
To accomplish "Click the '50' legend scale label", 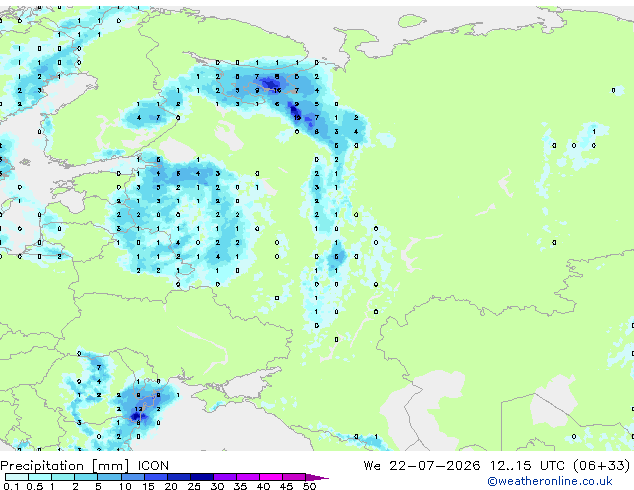I will (x=309, y=486).
